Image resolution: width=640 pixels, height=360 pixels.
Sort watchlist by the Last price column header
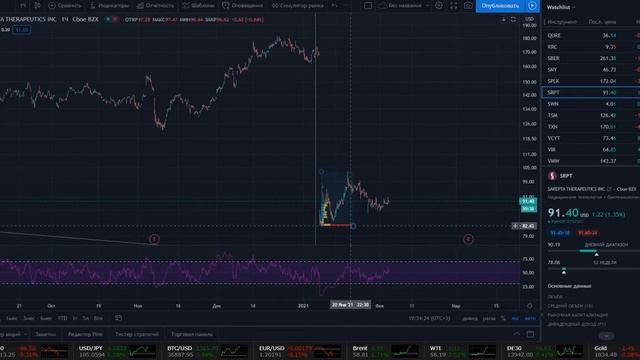tap(602, 22)
